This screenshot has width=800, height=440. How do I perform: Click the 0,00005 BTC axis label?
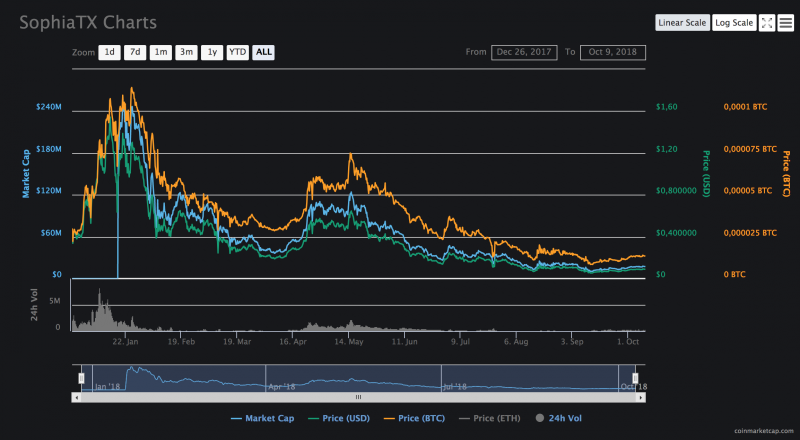747,190
